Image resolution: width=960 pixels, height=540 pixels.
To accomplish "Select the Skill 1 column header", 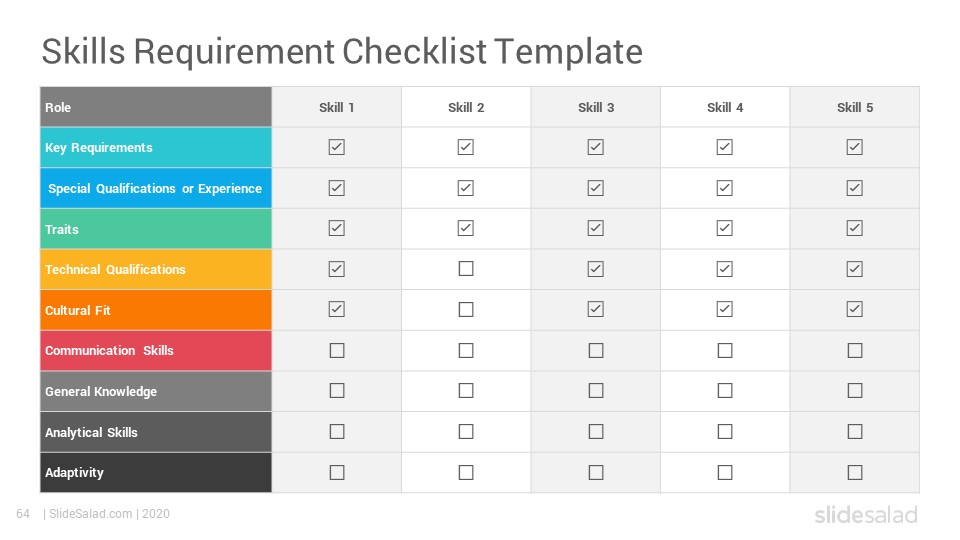I will pyautogui.click(x=337, y=107).
